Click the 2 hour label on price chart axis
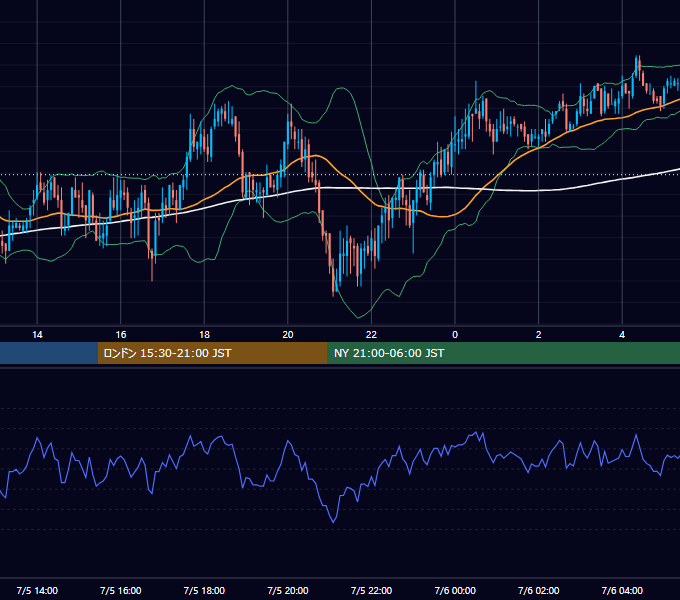This screenshot has width=680, height=600. 539,335
